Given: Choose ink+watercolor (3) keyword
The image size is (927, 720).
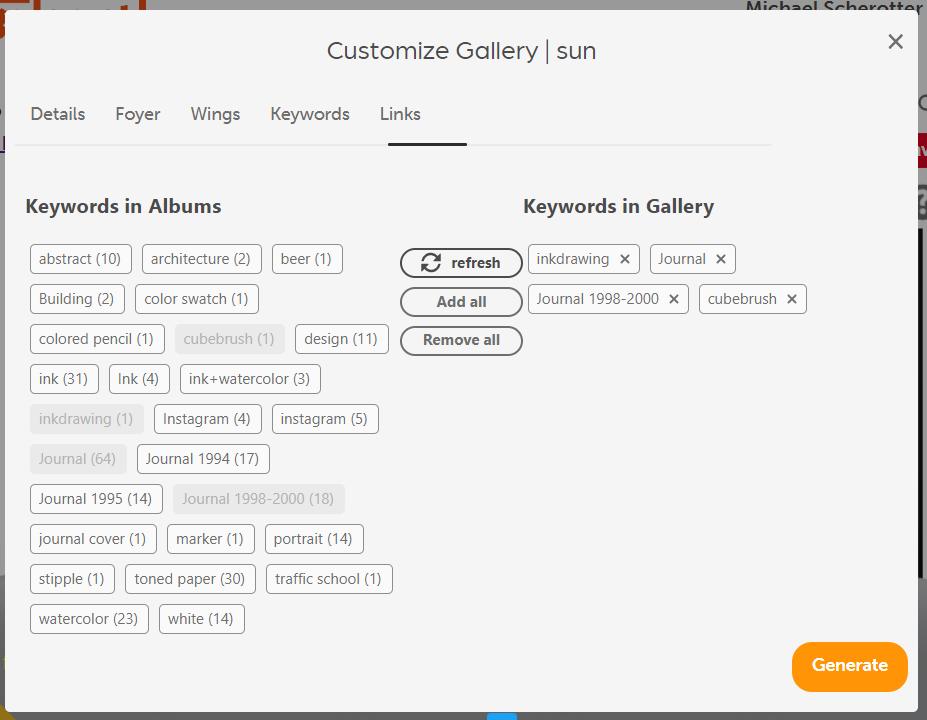Looking at the screenshot, I should (x=249, y=379).
